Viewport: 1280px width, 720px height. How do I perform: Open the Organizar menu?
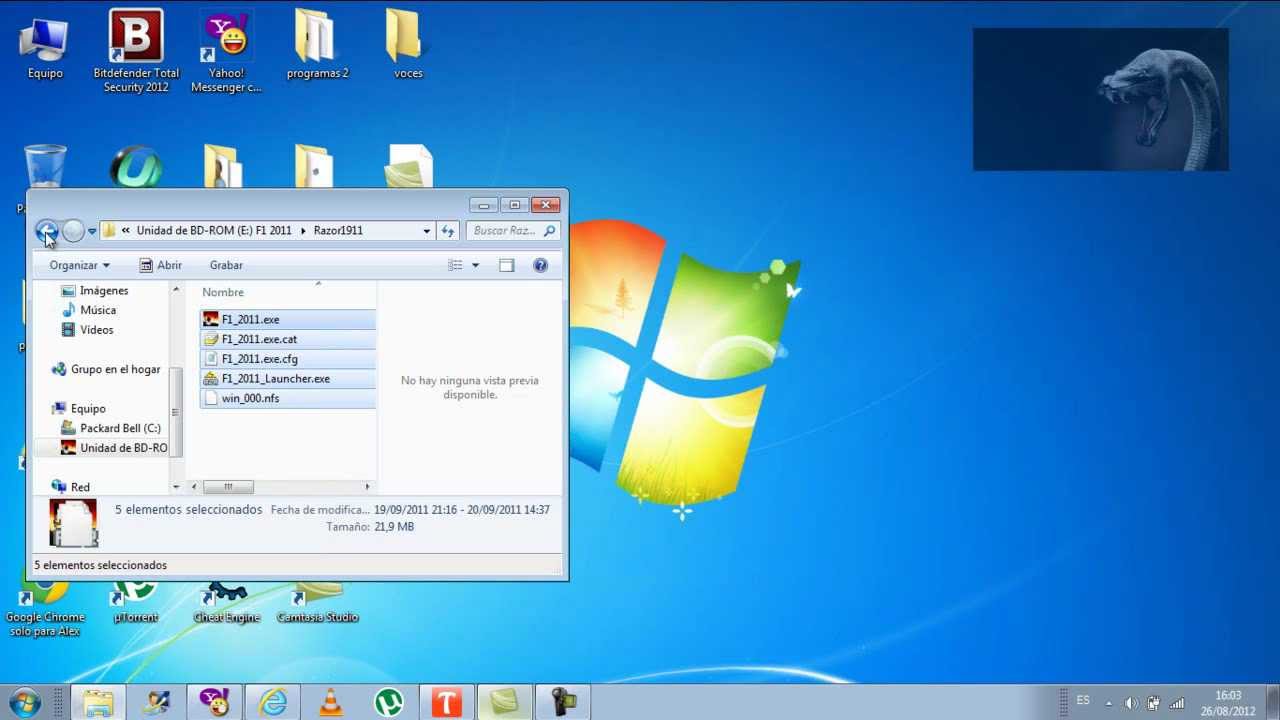(x=79, y=265)
